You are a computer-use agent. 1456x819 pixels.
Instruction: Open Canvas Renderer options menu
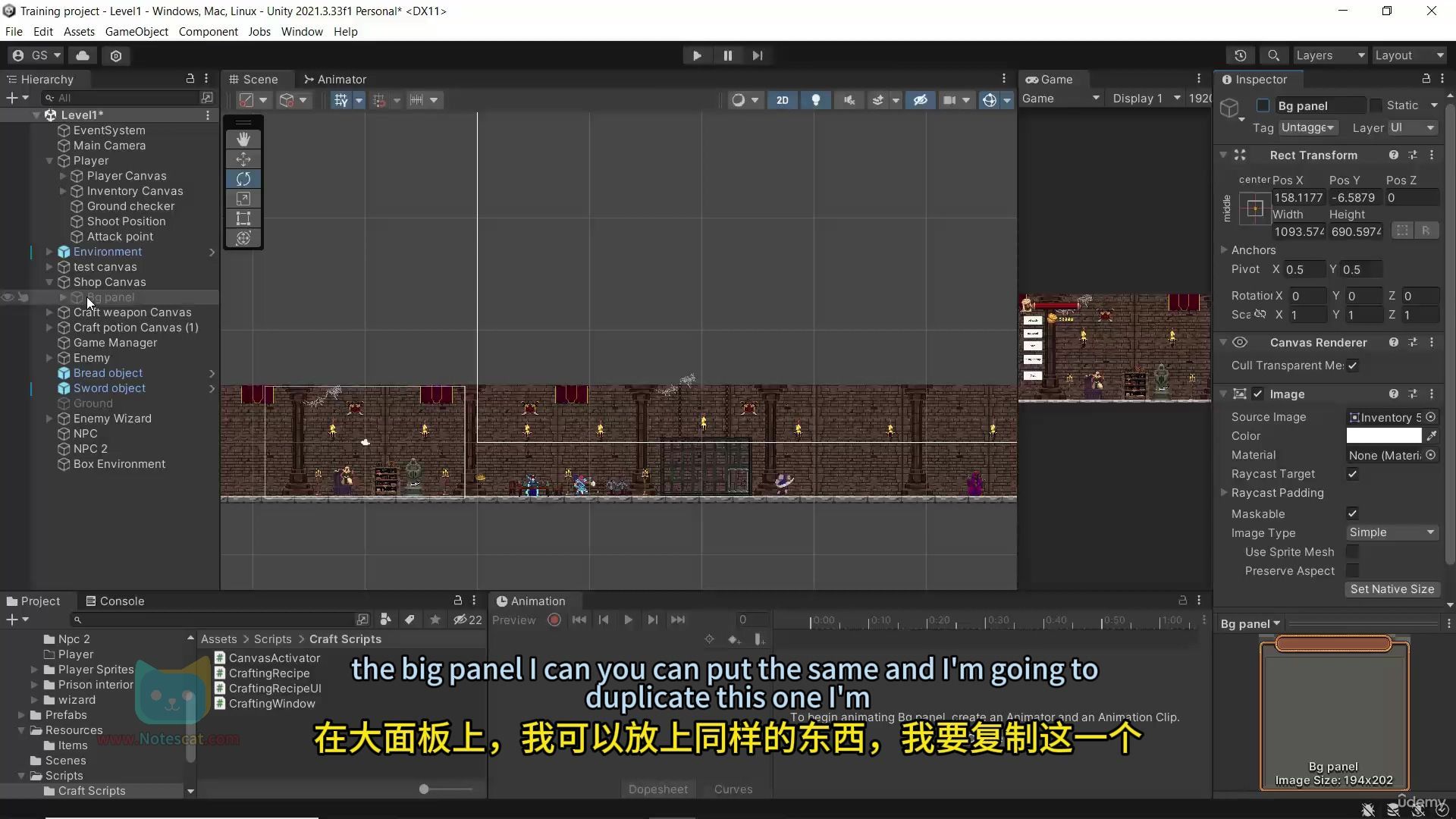coord(1432,342)
